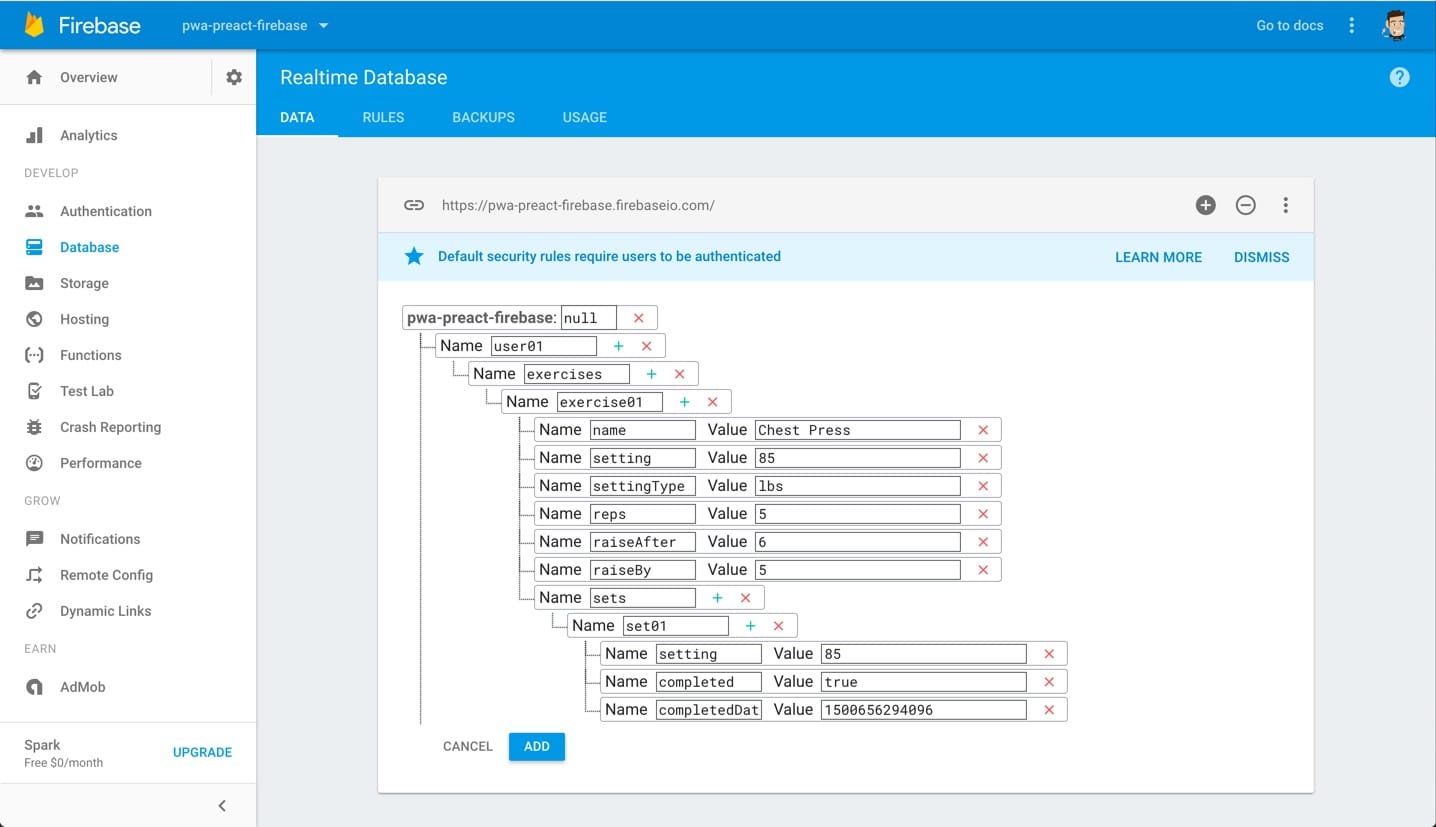Remove the raiseAfter row
Screen dimensions: 1436x827
click(x=983, y=542)
